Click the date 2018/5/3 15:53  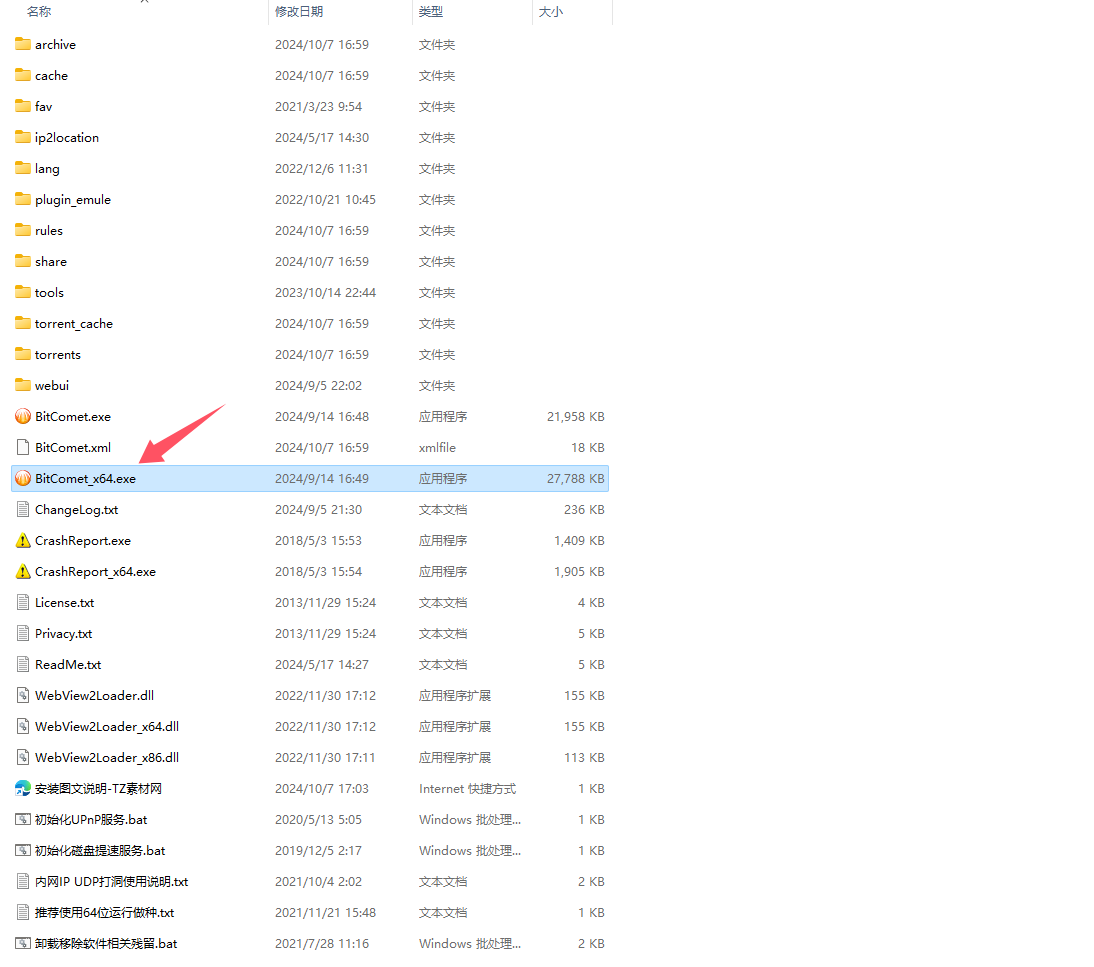(318, 541)
